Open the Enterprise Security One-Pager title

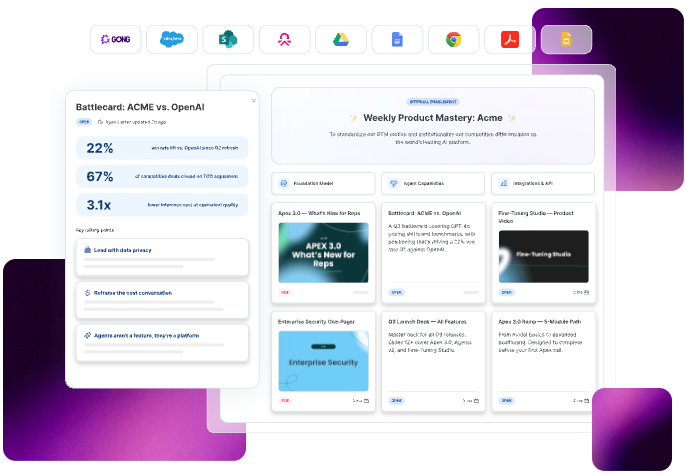pos(316,321)
